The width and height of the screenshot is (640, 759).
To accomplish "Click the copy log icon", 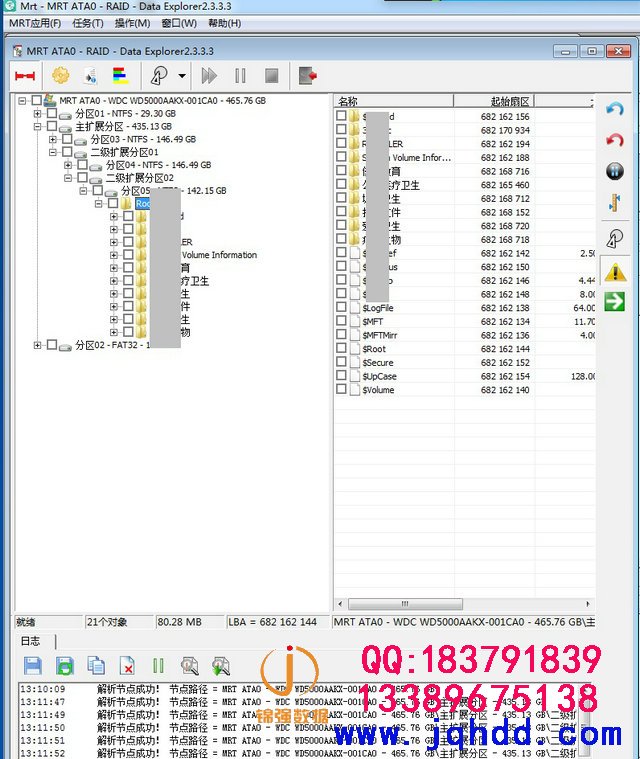I will (96, 666).
